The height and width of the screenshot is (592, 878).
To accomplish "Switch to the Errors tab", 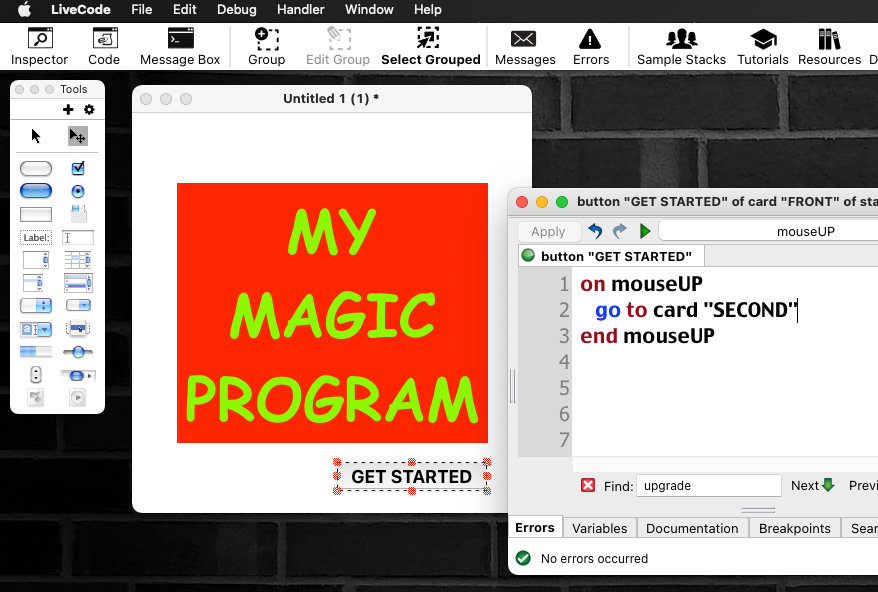I will (x=535, y=528).
